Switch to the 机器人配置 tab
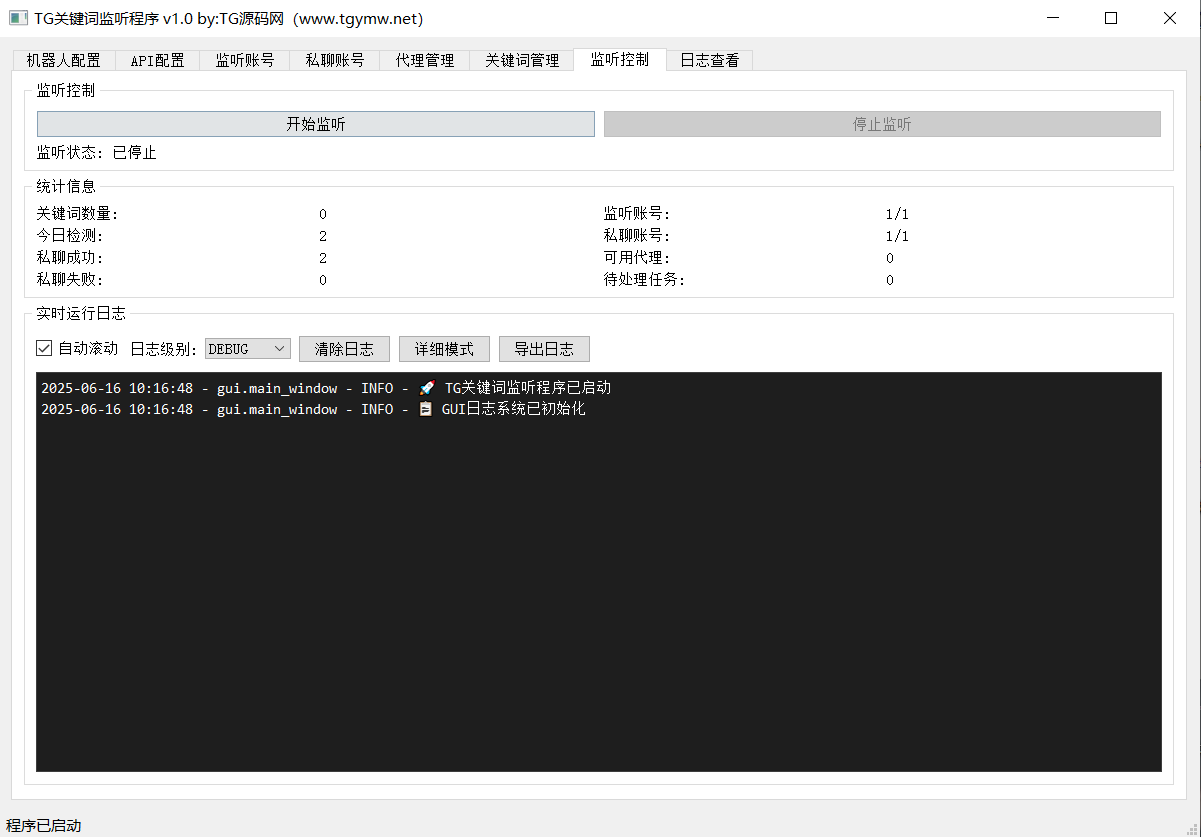The image size is (1201, 837). [x=64, y=61]
